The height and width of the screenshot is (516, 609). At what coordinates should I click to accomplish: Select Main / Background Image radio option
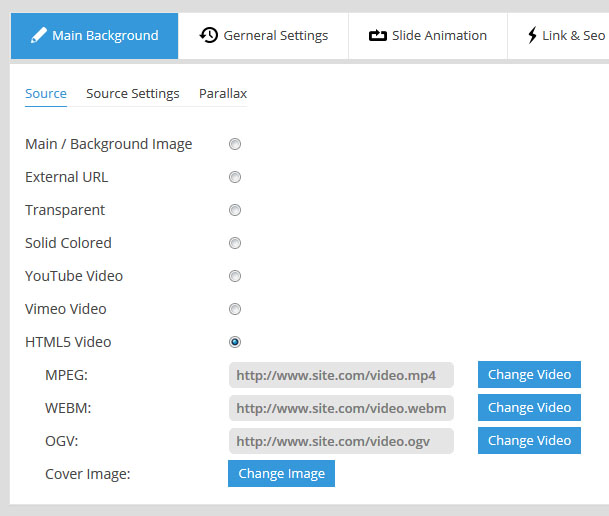tap(235, 144)
